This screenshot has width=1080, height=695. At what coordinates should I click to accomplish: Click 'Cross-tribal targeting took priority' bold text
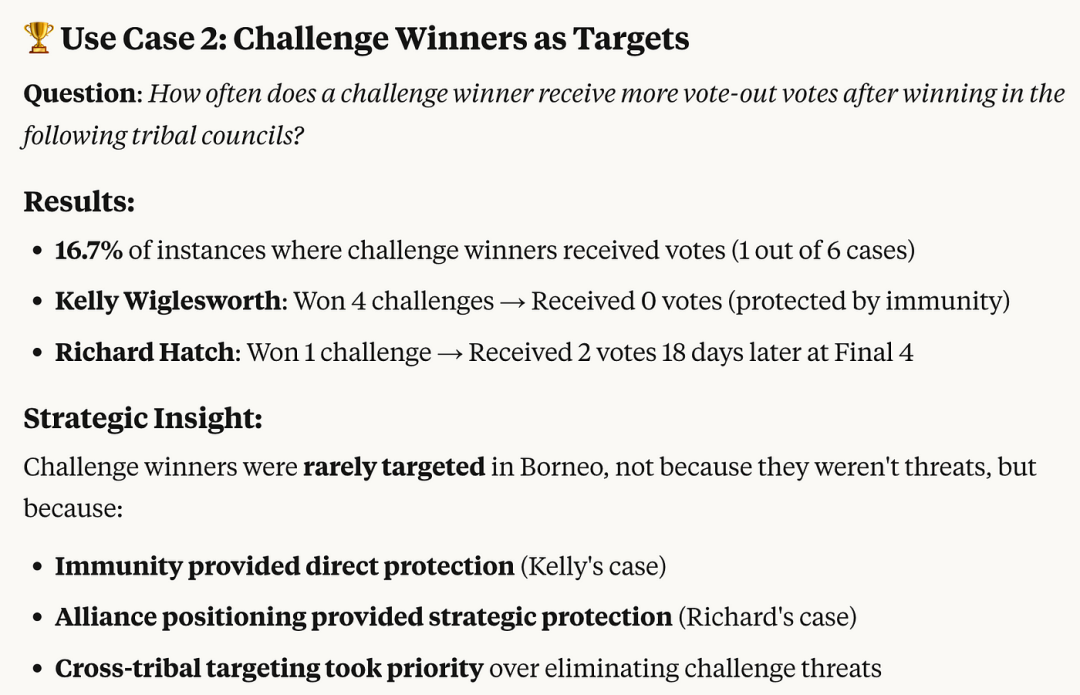269,668
